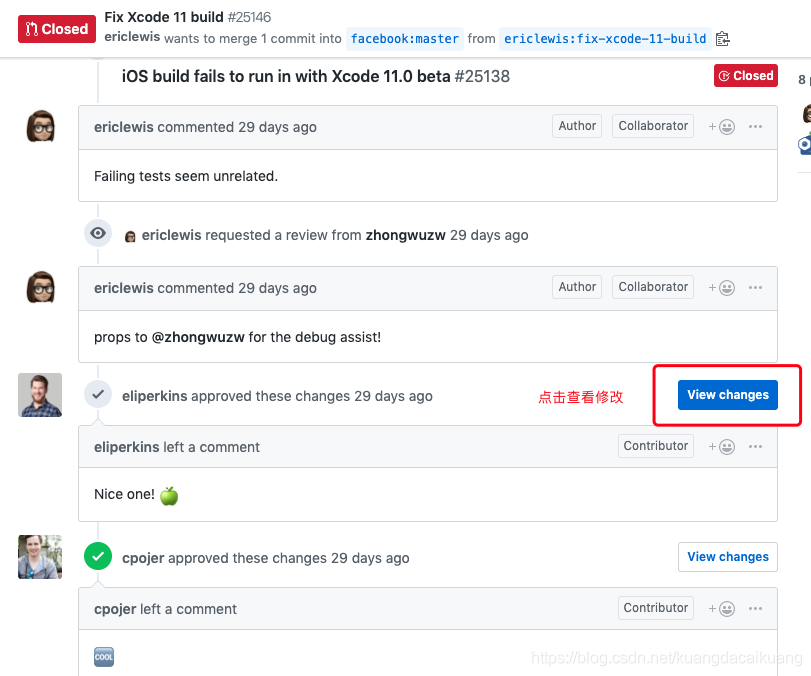Add reaction to eliperkins' comment

click(x=722, y=447)
